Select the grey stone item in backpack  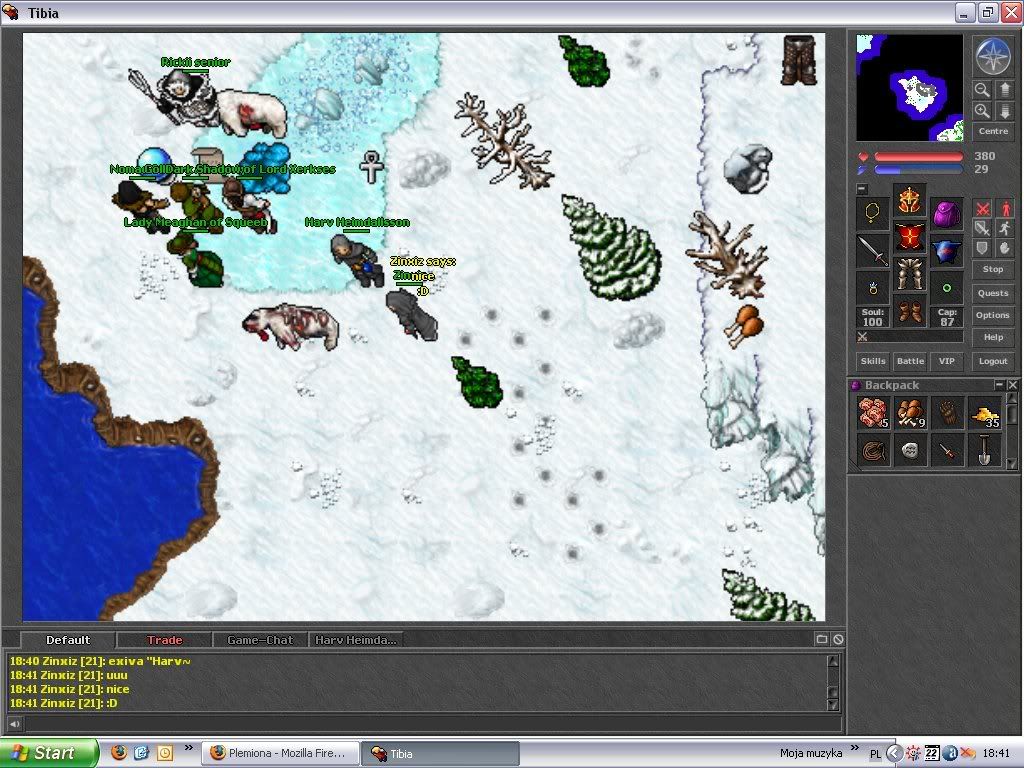coord(910,451)
